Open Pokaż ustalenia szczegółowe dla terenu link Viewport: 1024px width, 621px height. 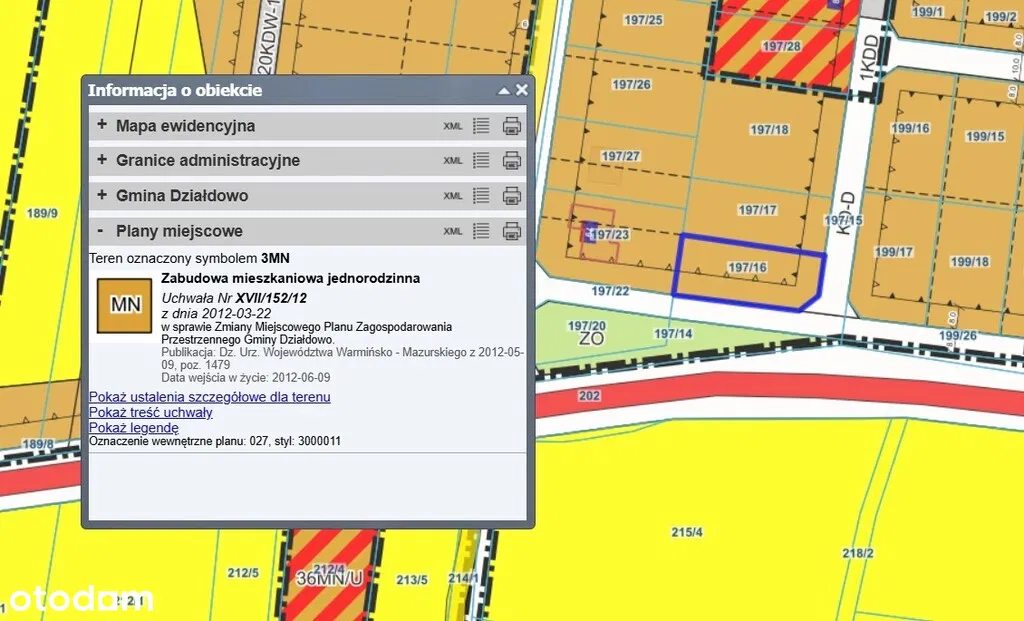210,397
